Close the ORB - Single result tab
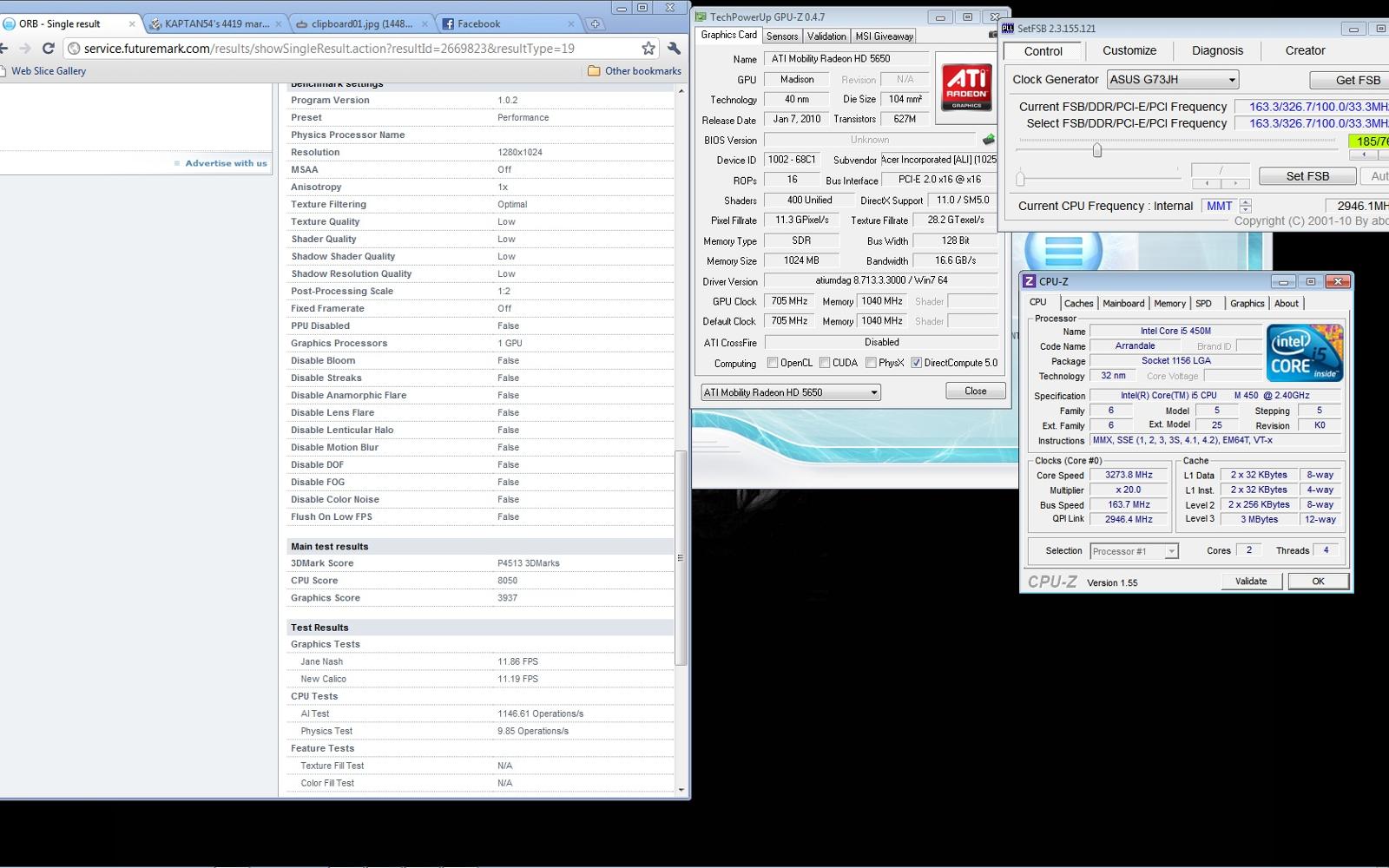 click(x=132, y=24)
